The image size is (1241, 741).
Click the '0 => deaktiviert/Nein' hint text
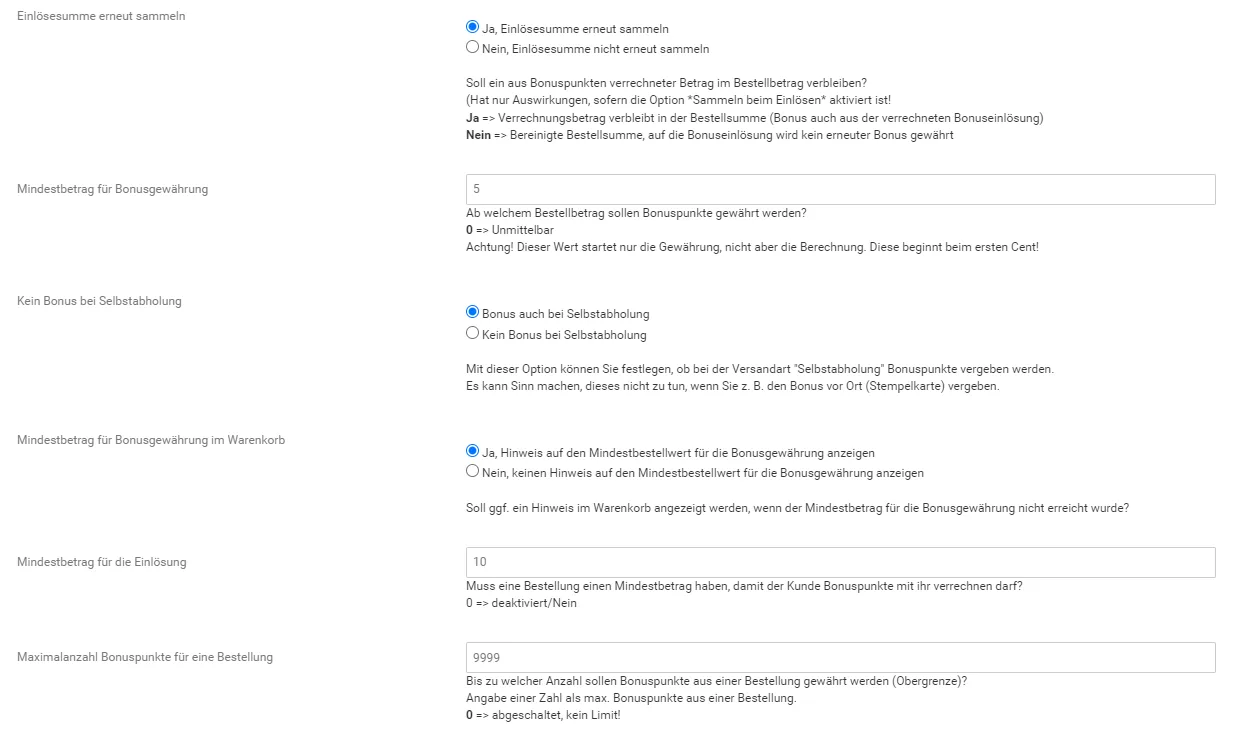(x=522, y=603)
